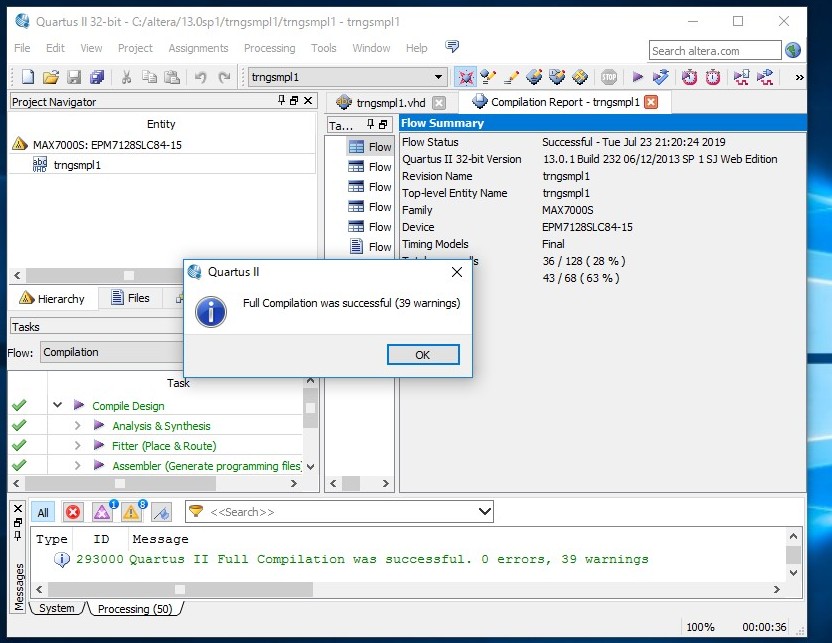The image size is (832, 643).
Task: Click OK in the Quartus II dialog
Action: (423, 354)
